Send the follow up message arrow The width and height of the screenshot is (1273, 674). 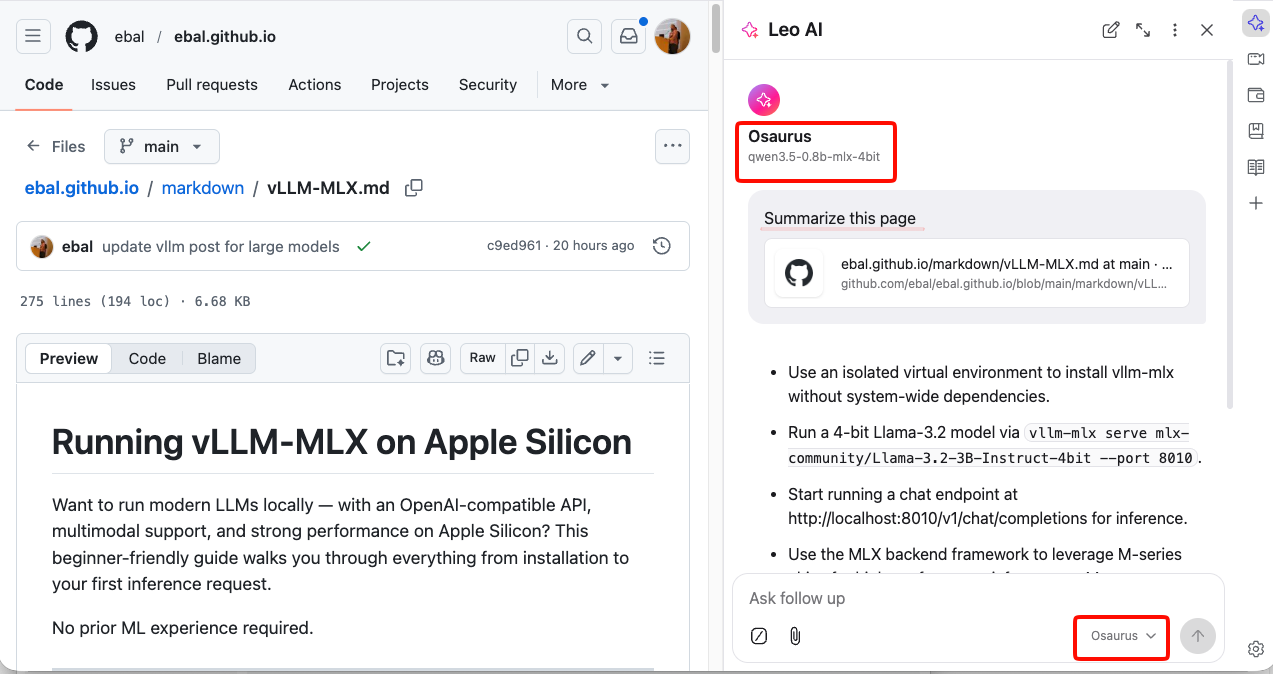pos(1198,636)
